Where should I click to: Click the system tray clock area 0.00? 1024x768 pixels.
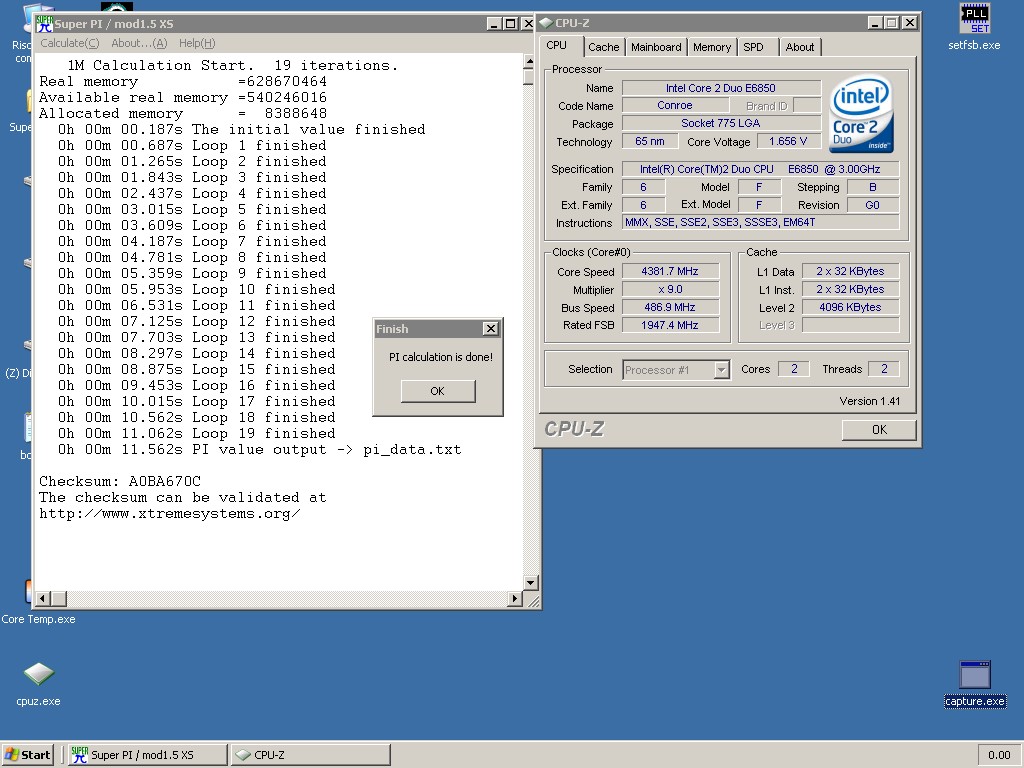[999, 755]
